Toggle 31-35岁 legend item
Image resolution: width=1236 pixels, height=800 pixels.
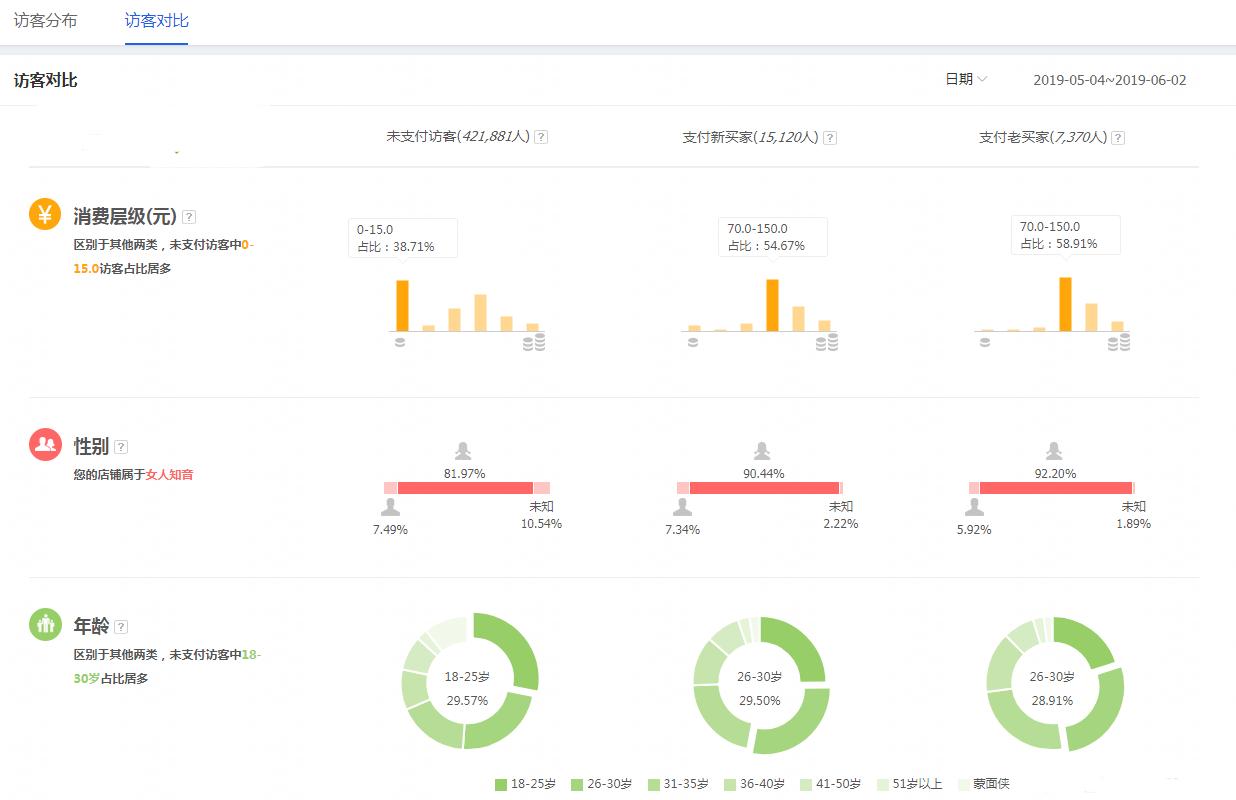[678, 784]
